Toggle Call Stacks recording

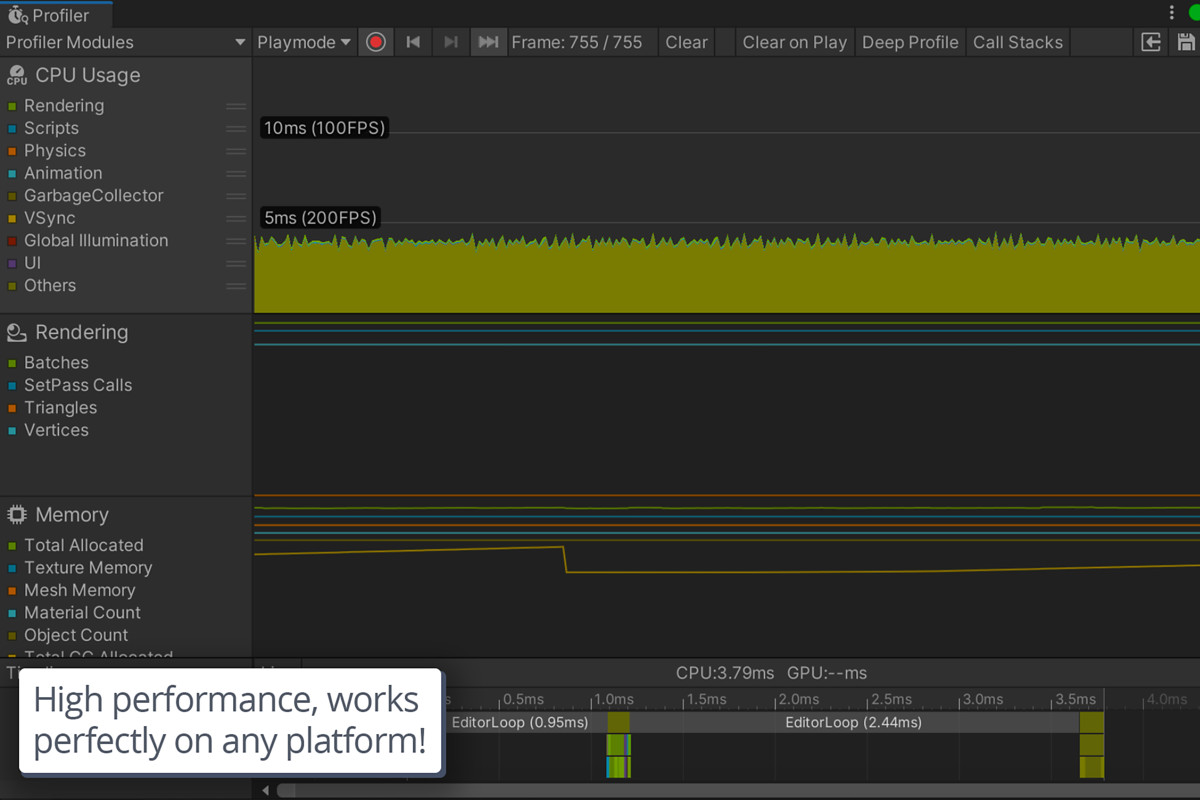1018,42
